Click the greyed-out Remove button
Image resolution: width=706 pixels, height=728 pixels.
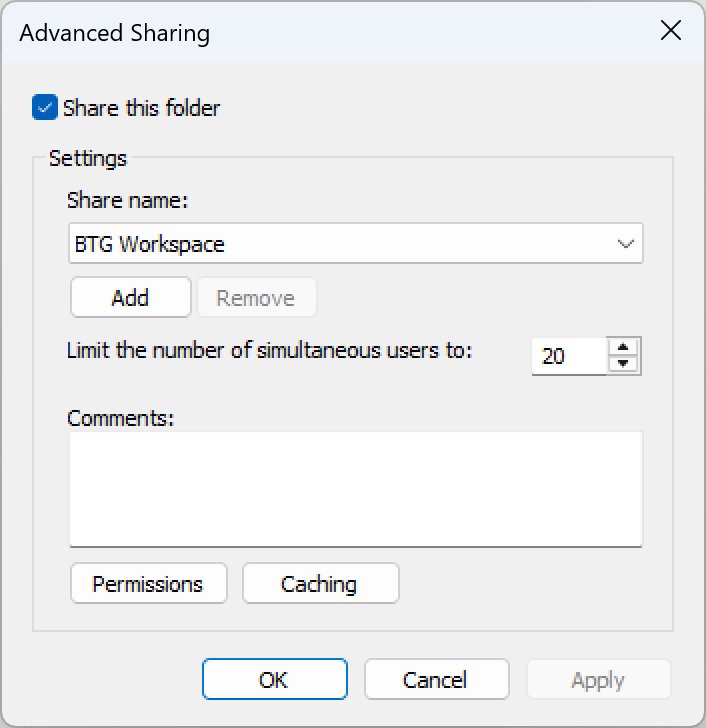click(x=256, y=298)
